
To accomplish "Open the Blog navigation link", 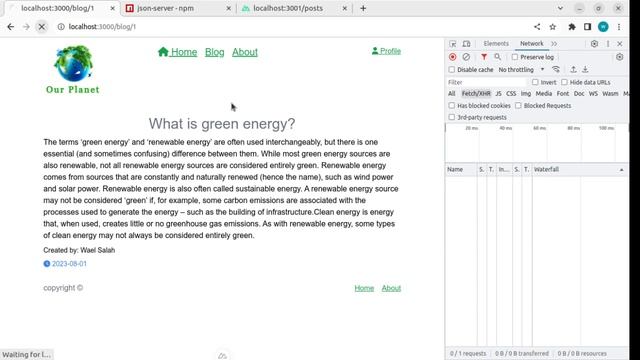I will tap(215, 52).
